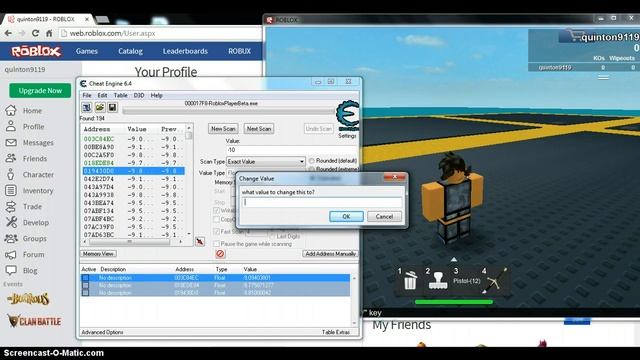This screenshot has height=360, width=640.
Task: Click the Inventory icon in sidebar
Action: click(x=11, y=190)
